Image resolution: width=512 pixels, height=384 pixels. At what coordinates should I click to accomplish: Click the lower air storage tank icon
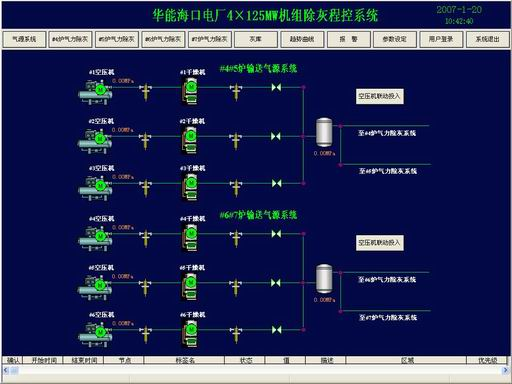click(x=324, y=279)
